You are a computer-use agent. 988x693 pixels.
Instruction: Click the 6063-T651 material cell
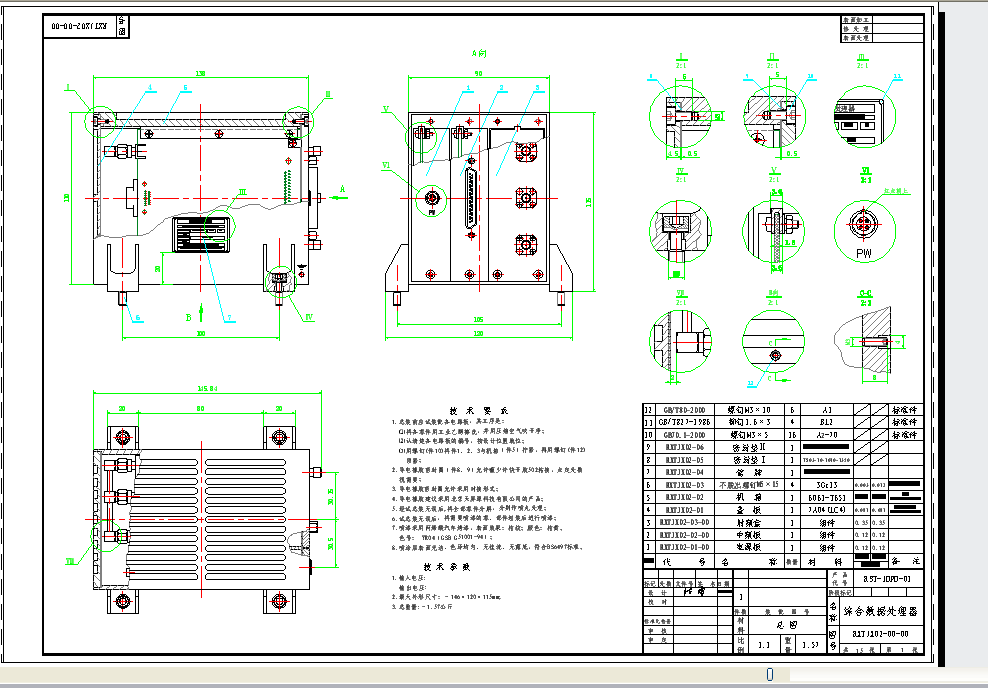pyautogui.click(x=826, y=497)
